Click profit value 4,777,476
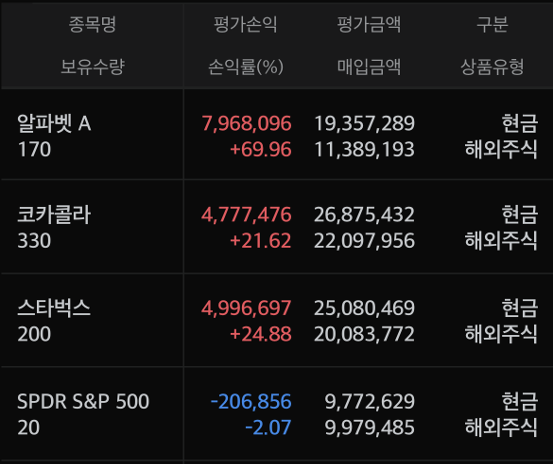553x464 pixels. pyautogui.click(x=247, y=215)
